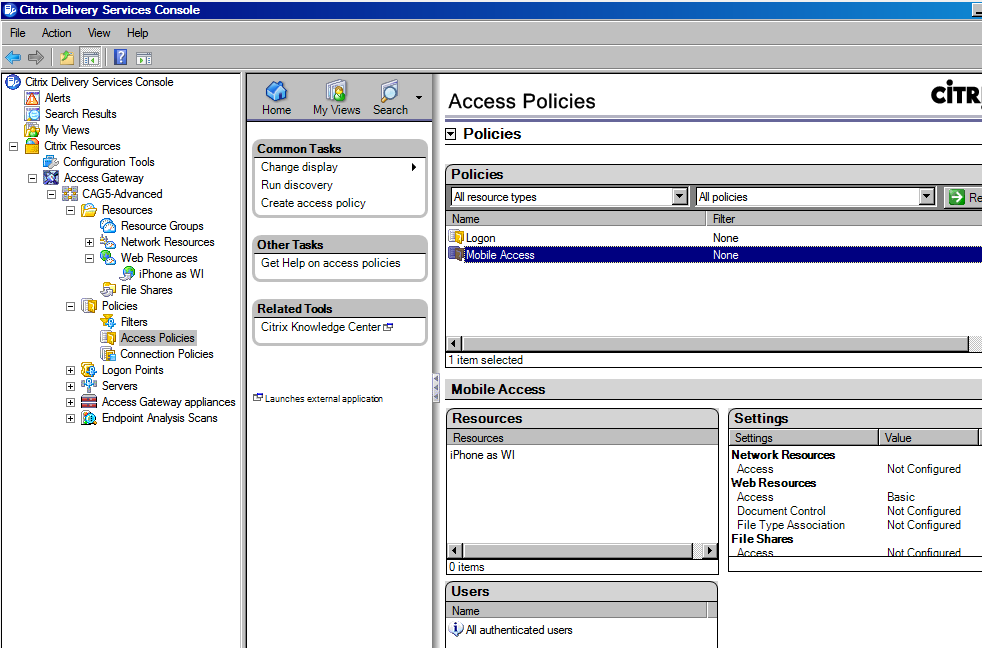Open the All policies dropdown
982x648 pixels.
point(927,197)
